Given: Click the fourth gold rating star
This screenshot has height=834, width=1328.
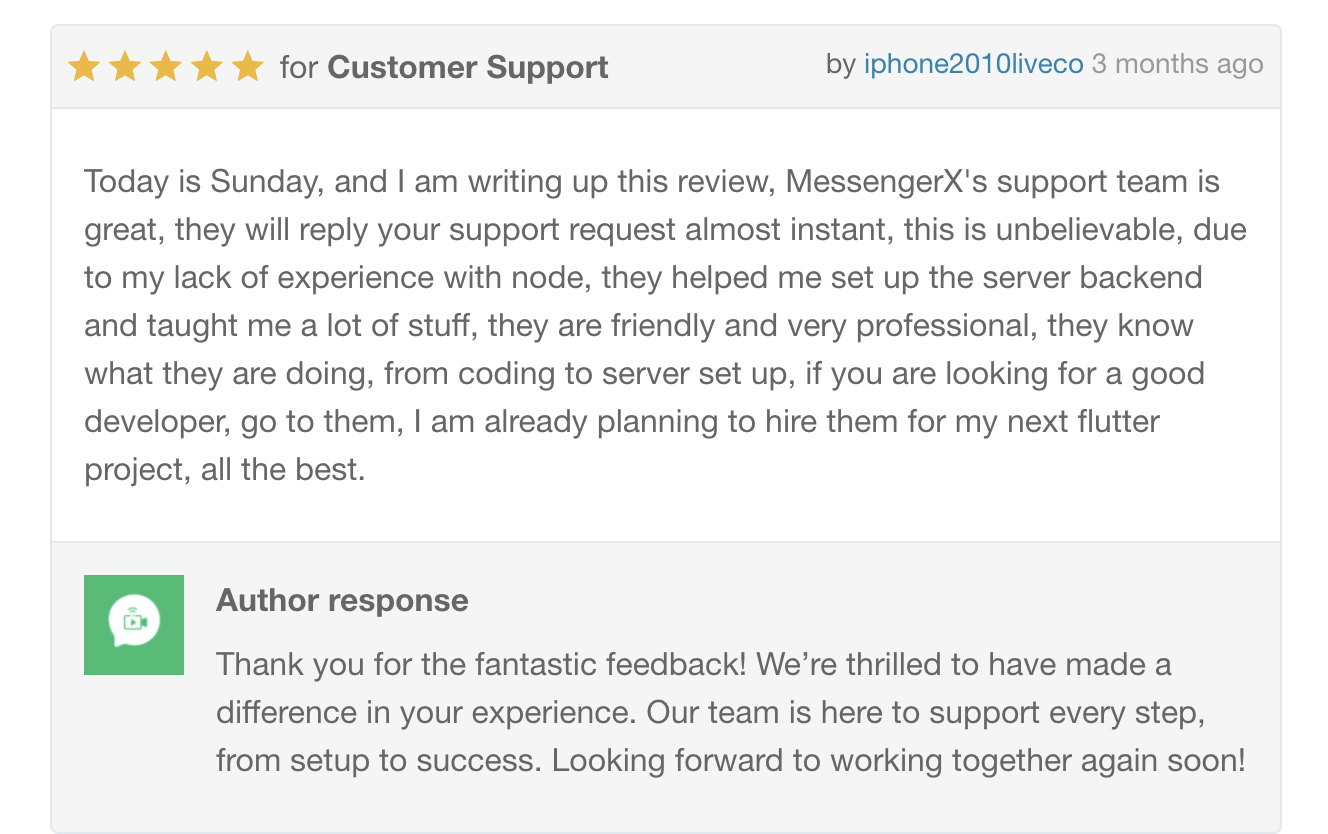Looking at the screenshot, I should pos(206,68).
